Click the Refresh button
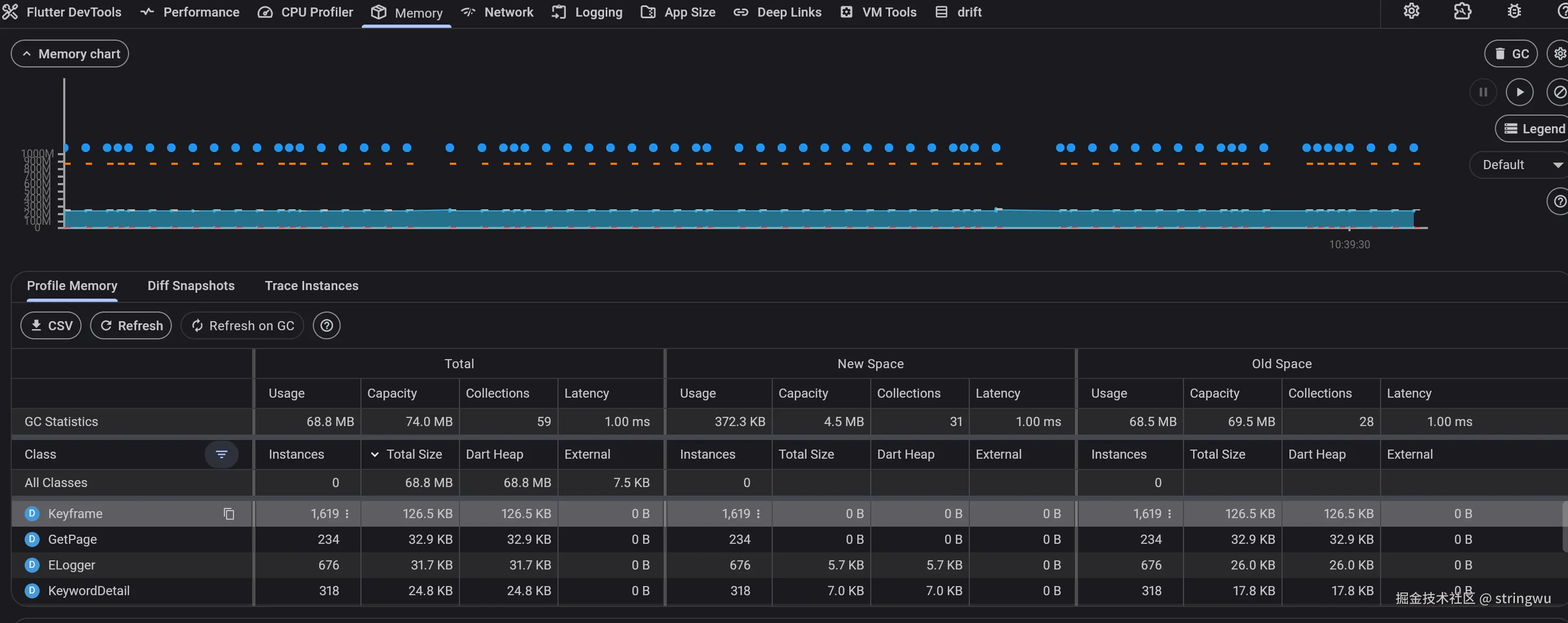The image size is (1568, 623). point(131,325)
